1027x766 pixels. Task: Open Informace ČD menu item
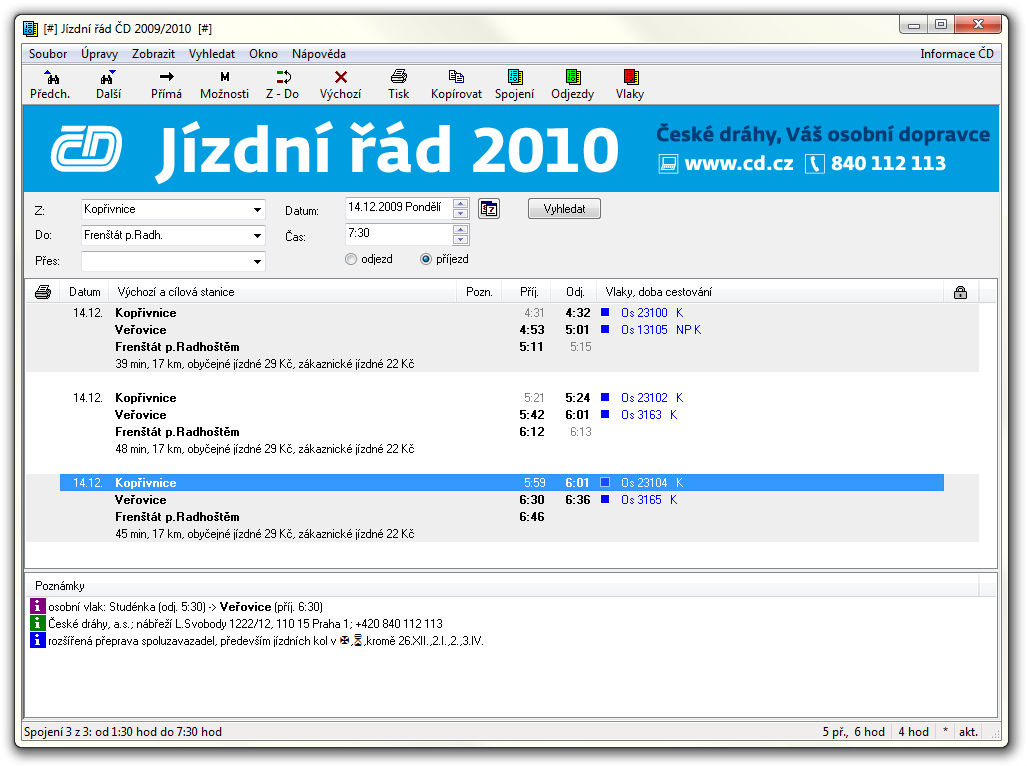pyautogui.click(x=957, y=54)
